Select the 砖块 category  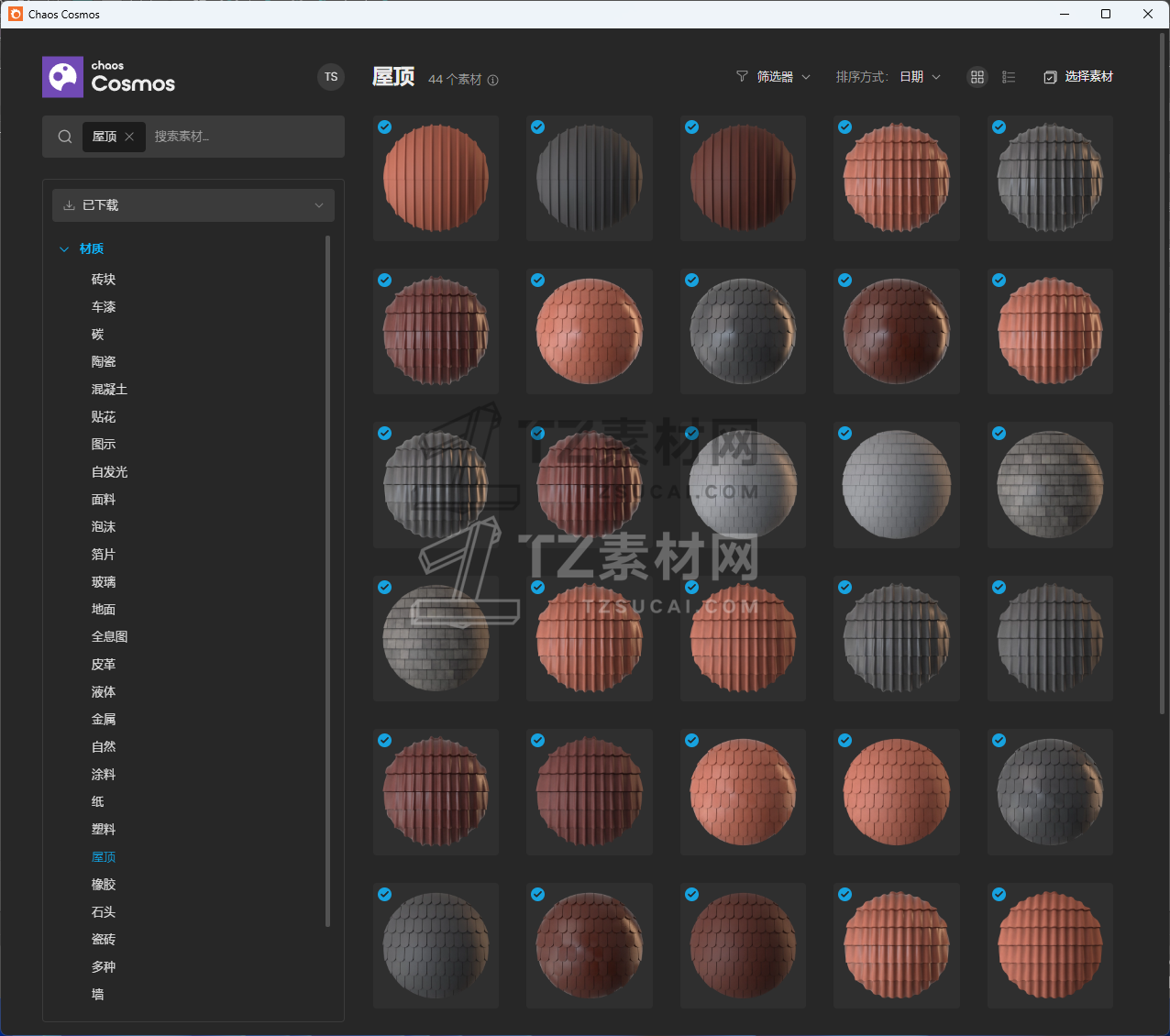click(x=104, y=280)
